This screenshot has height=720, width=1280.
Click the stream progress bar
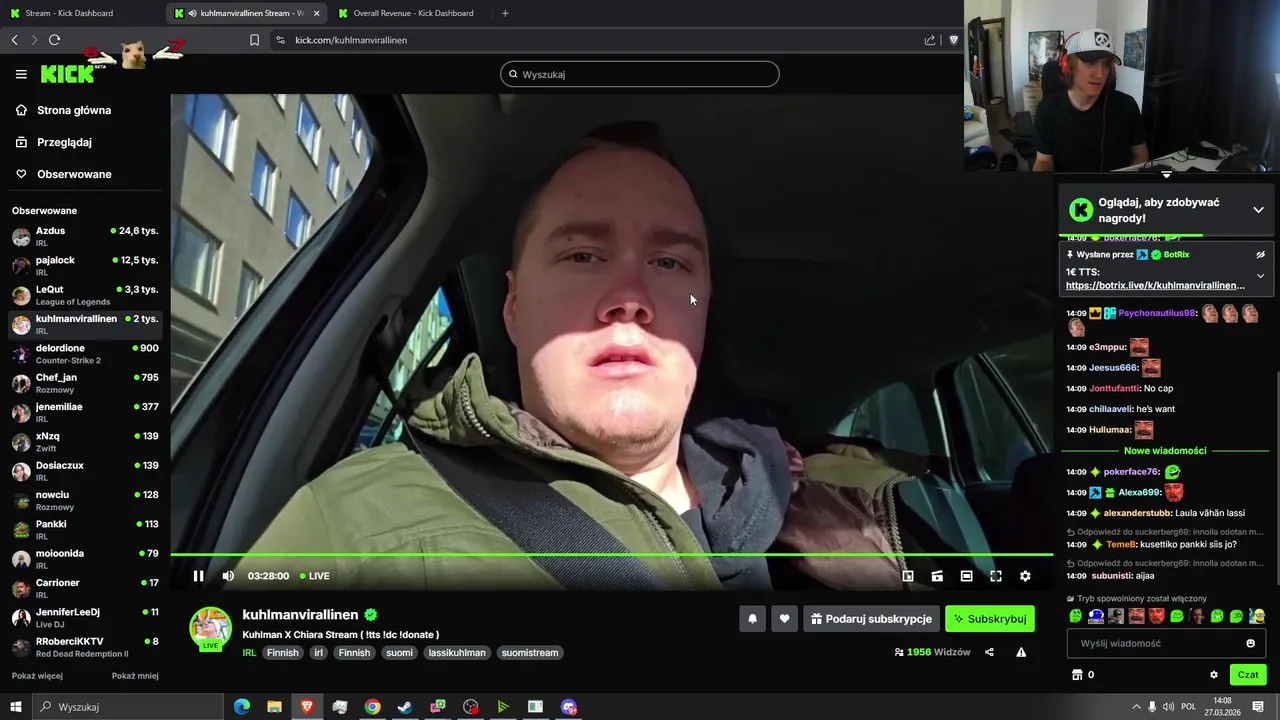point(611,554)
